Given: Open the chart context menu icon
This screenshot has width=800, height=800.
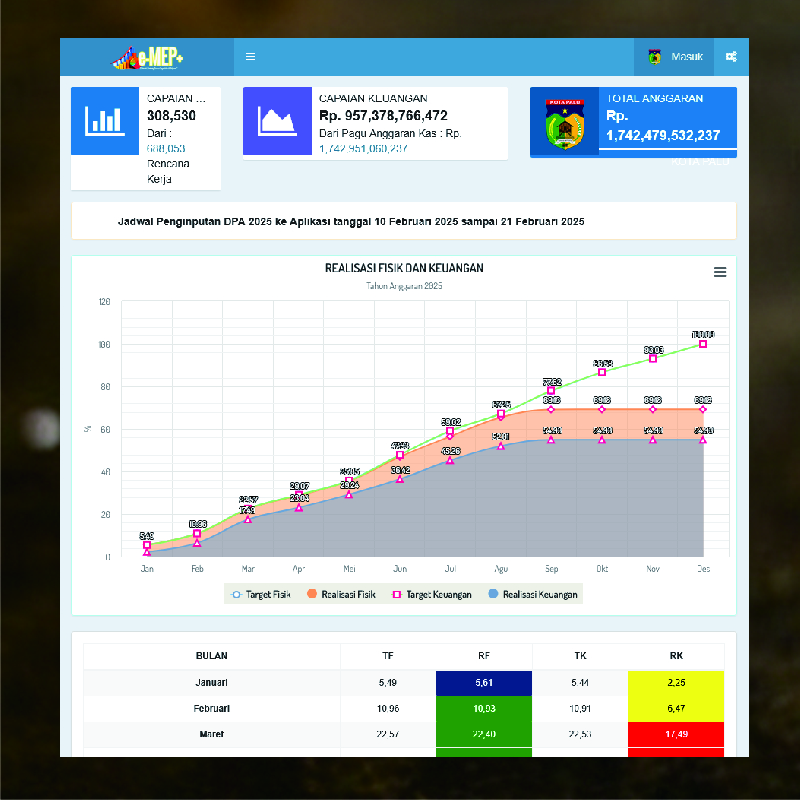Looking at the screenshot, I should pyautogui.click(x=720, y=272).
